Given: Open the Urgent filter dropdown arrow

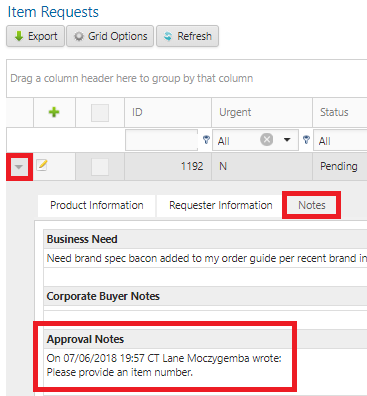Looking at the screenshot, I should click(287, 140).
